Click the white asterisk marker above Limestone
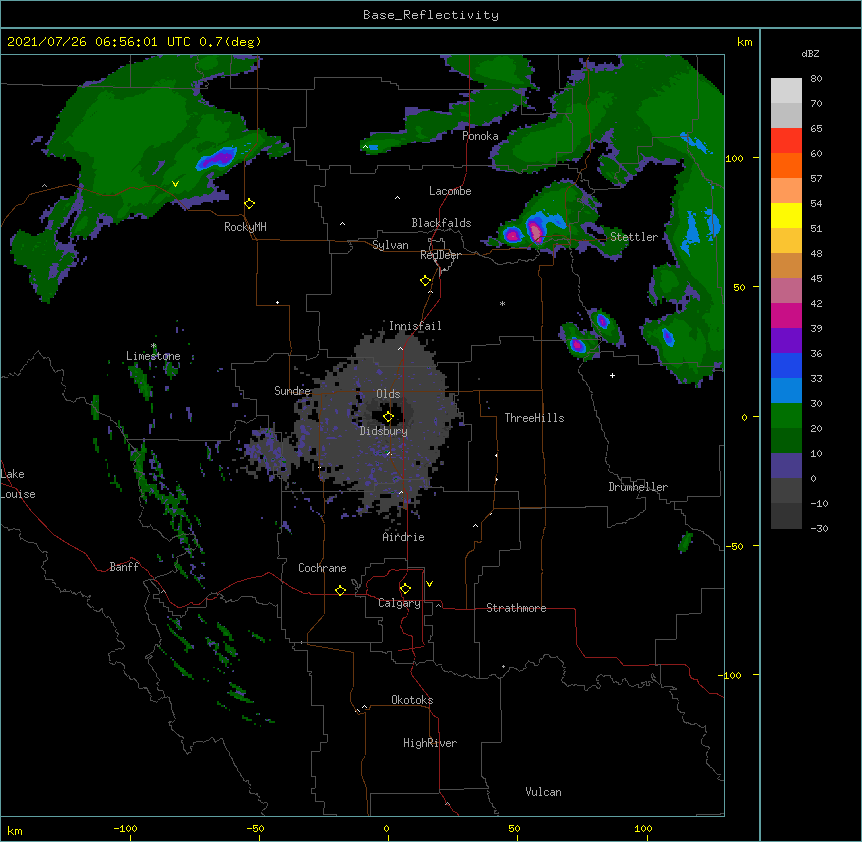The height and width of the screenshot is (842, 862). [x=153, y=346]
